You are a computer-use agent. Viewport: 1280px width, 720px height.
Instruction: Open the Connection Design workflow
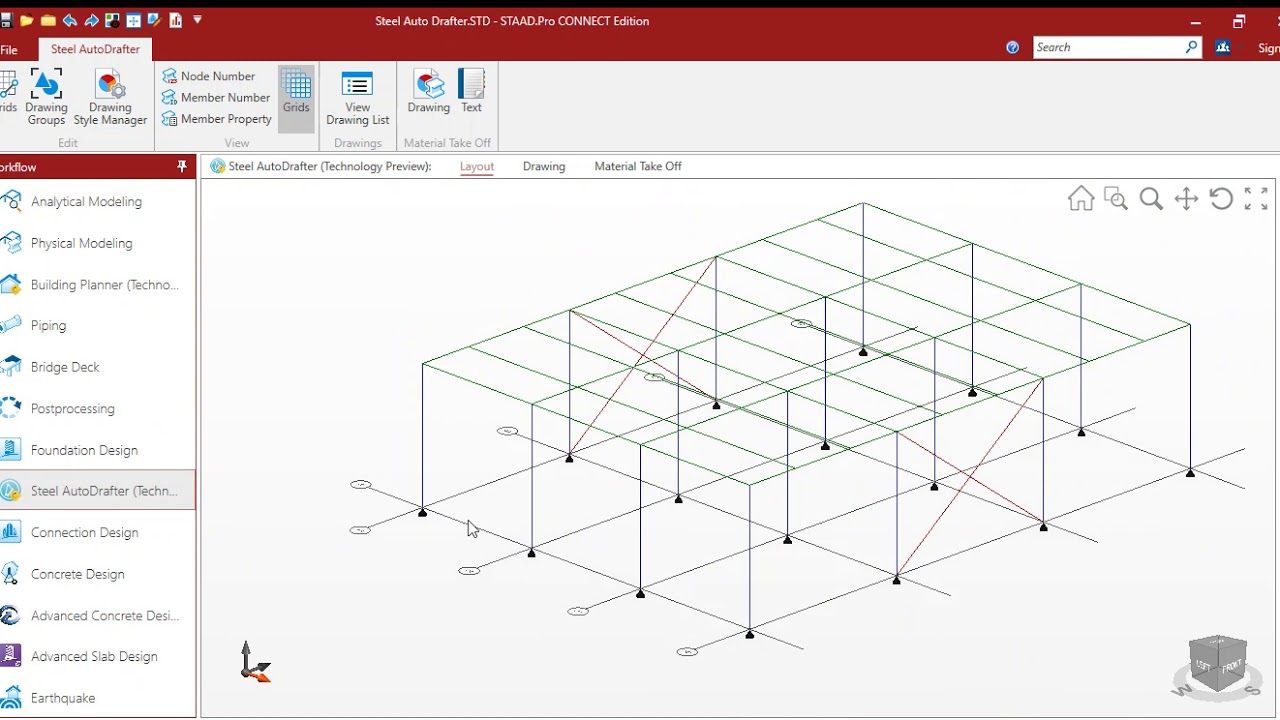point(98,532)
